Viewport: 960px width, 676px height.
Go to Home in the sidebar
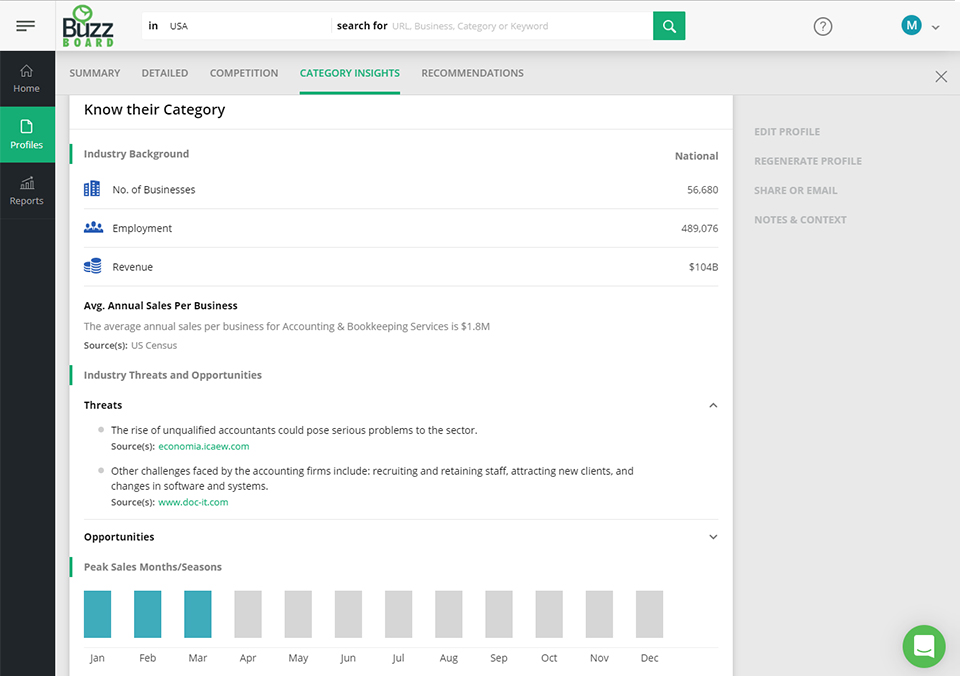26,79
